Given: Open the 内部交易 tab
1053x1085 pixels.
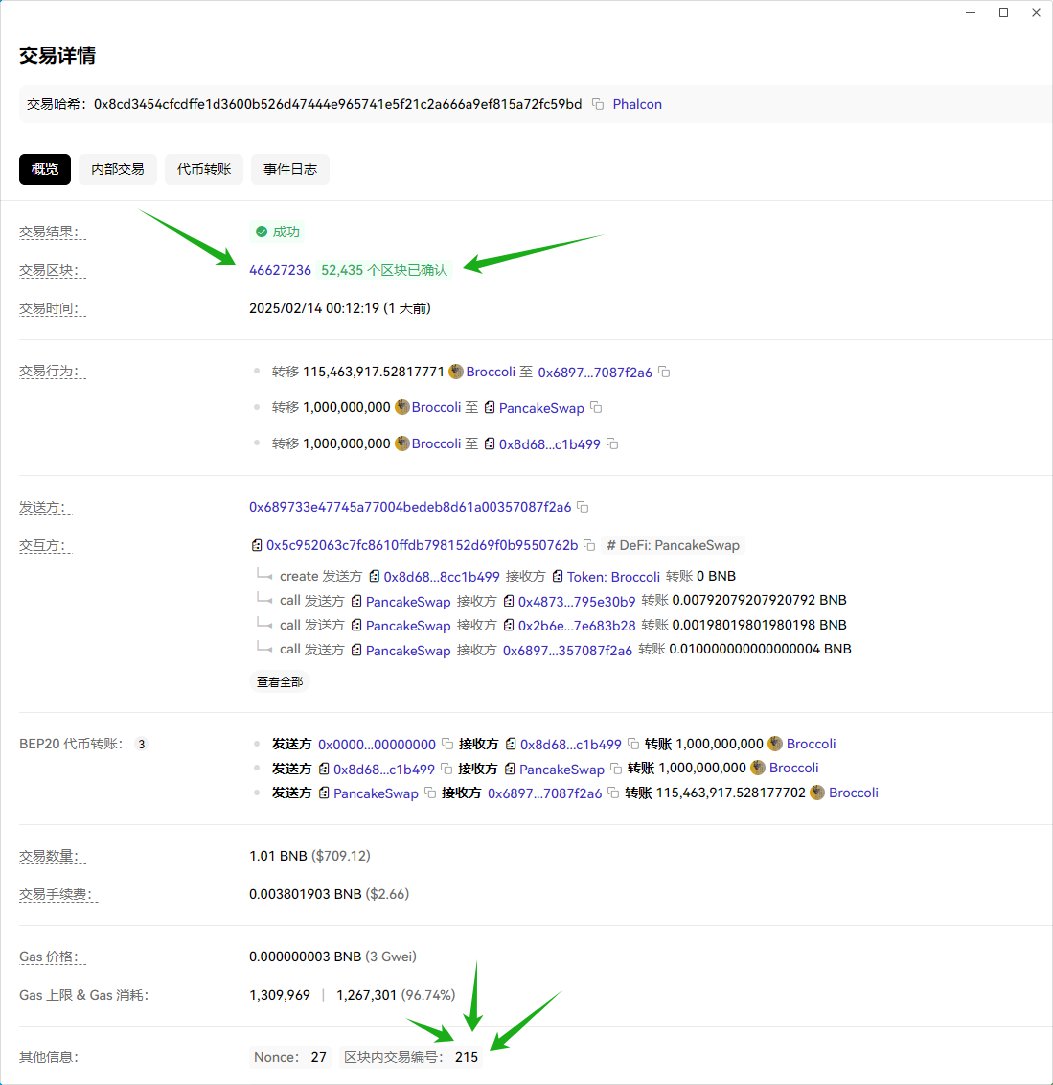Looking at the screenshot, I should [118, 169].
